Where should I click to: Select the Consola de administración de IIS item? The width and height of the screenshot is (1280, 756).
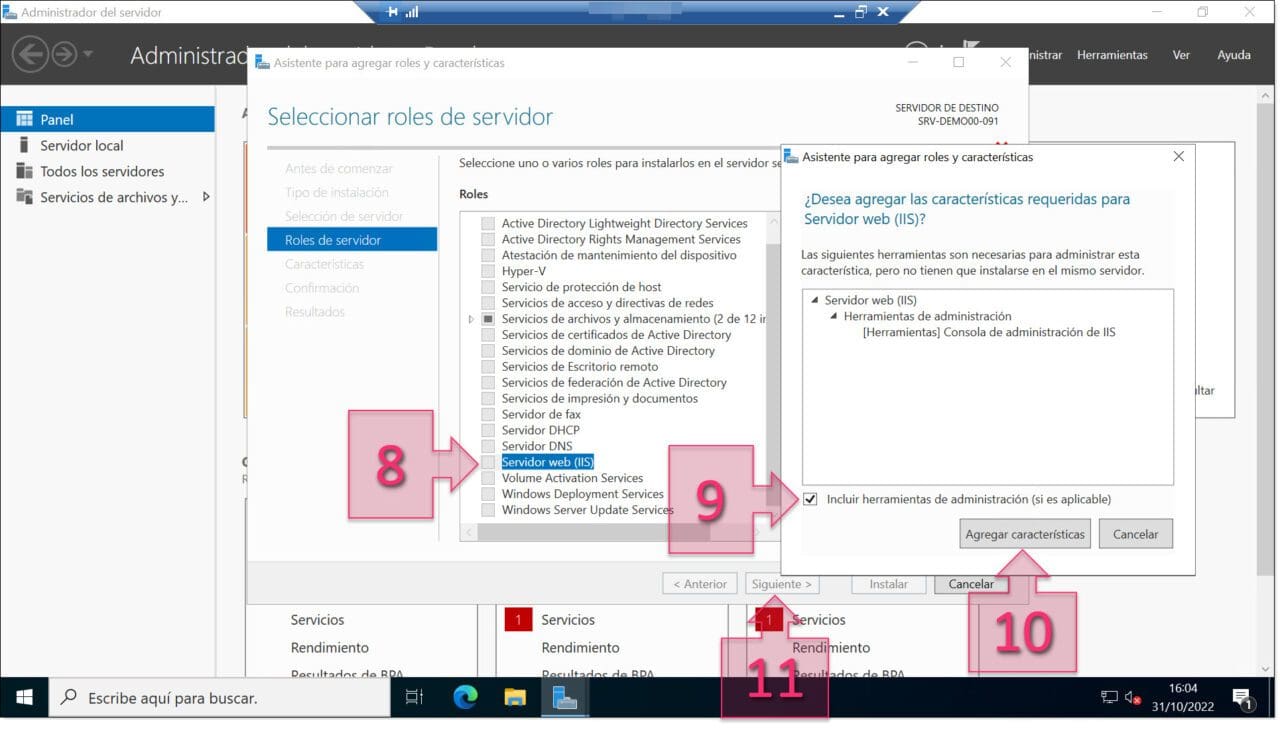(989, 332)
